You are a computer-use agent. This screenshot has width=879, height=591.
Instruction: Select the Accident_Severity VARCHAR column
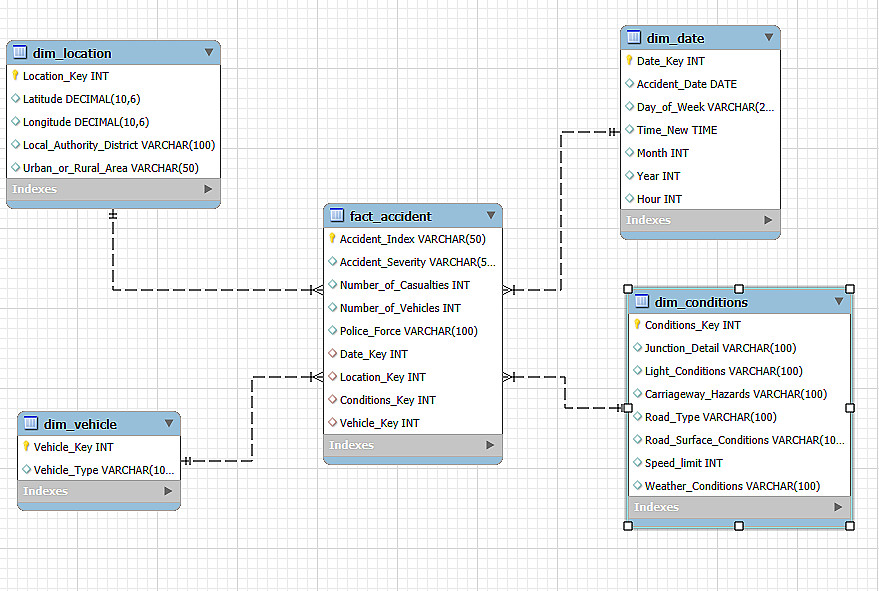click(413, 262)
